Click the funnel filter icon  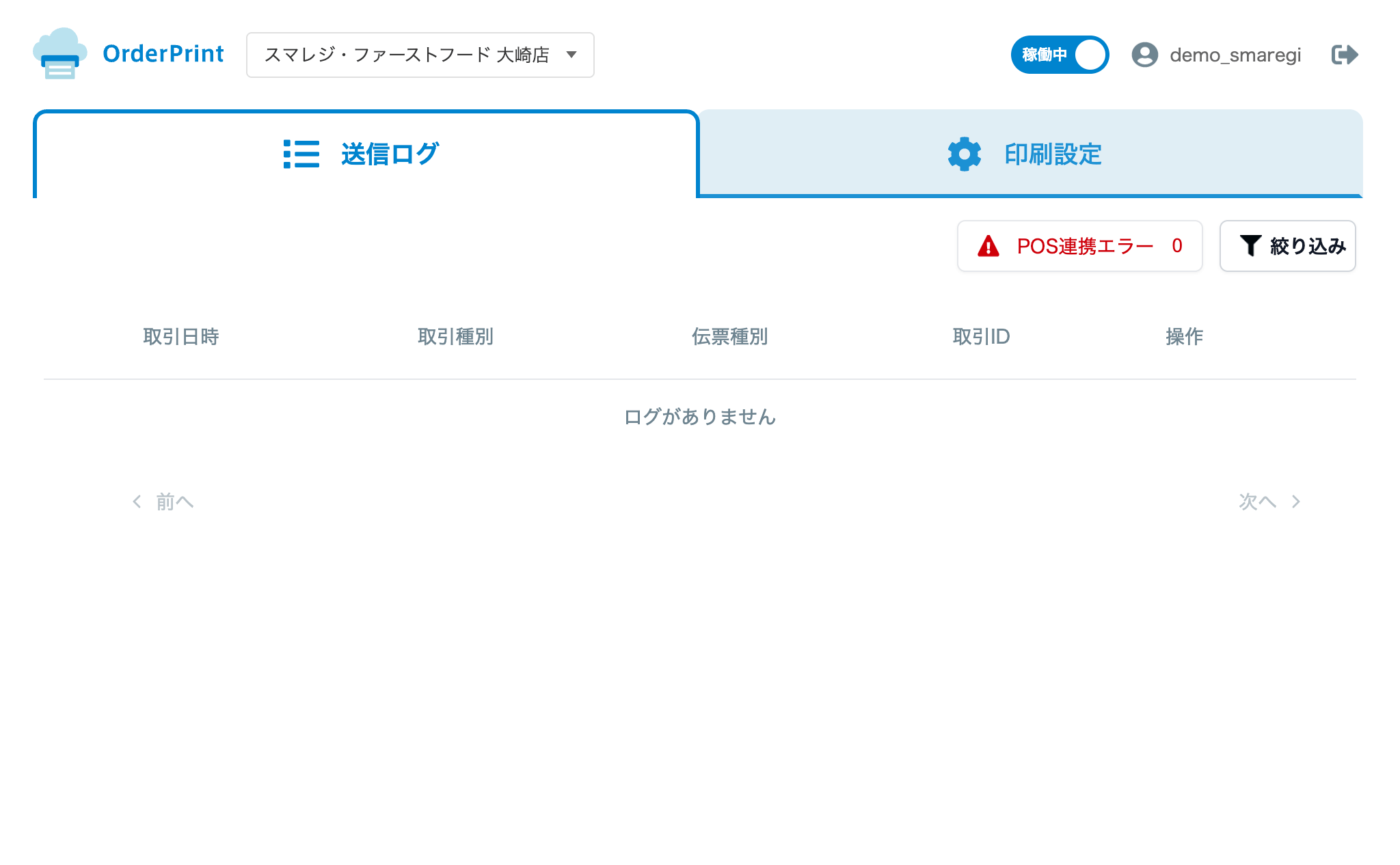[x=1250, y=246]
